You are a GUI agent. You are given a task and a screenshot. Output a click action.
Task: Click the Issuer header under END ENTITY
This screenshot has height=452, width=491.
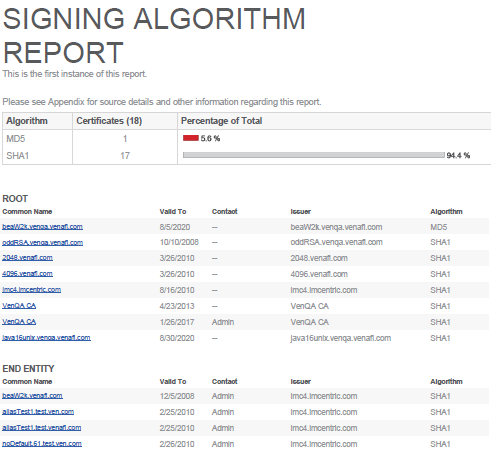point(300,381)
